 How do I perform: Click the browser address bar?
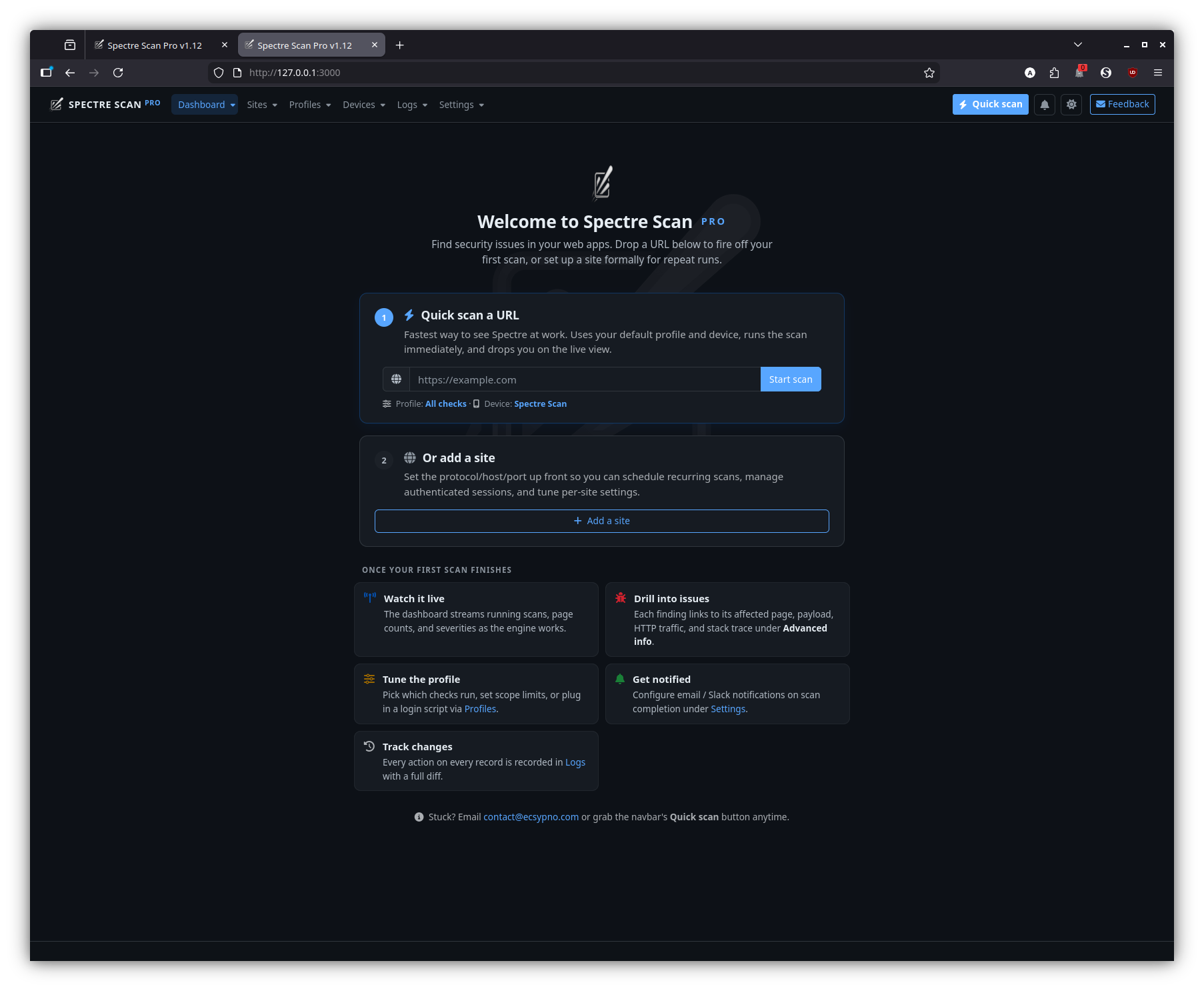click(x=573, y=73)
